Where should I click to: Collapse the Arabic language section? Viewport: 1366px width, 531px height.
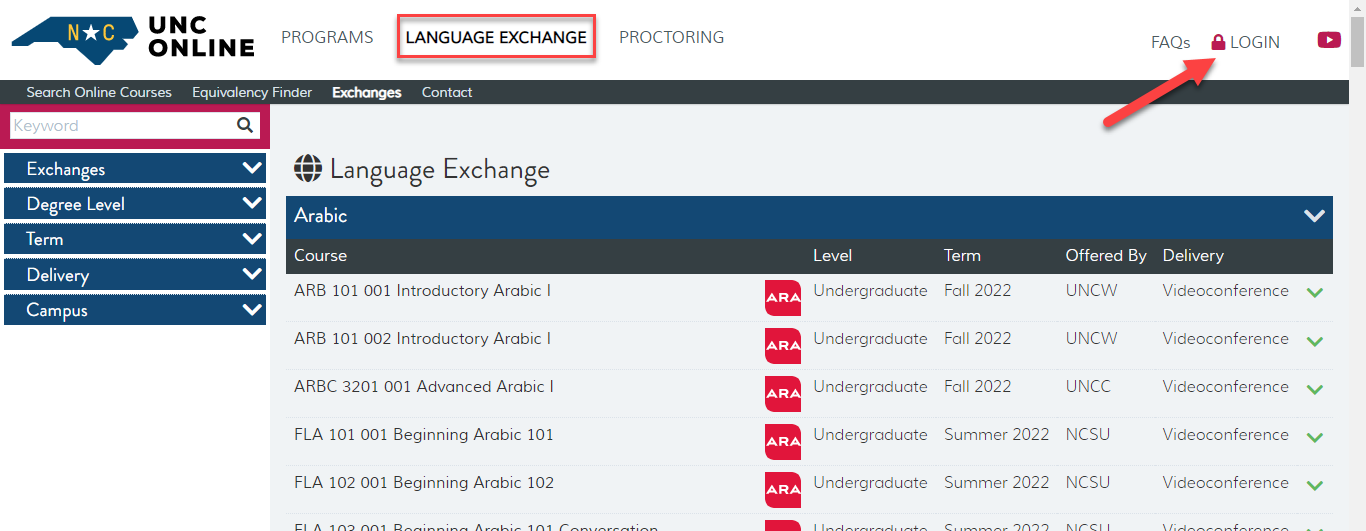pos(1314,216)
